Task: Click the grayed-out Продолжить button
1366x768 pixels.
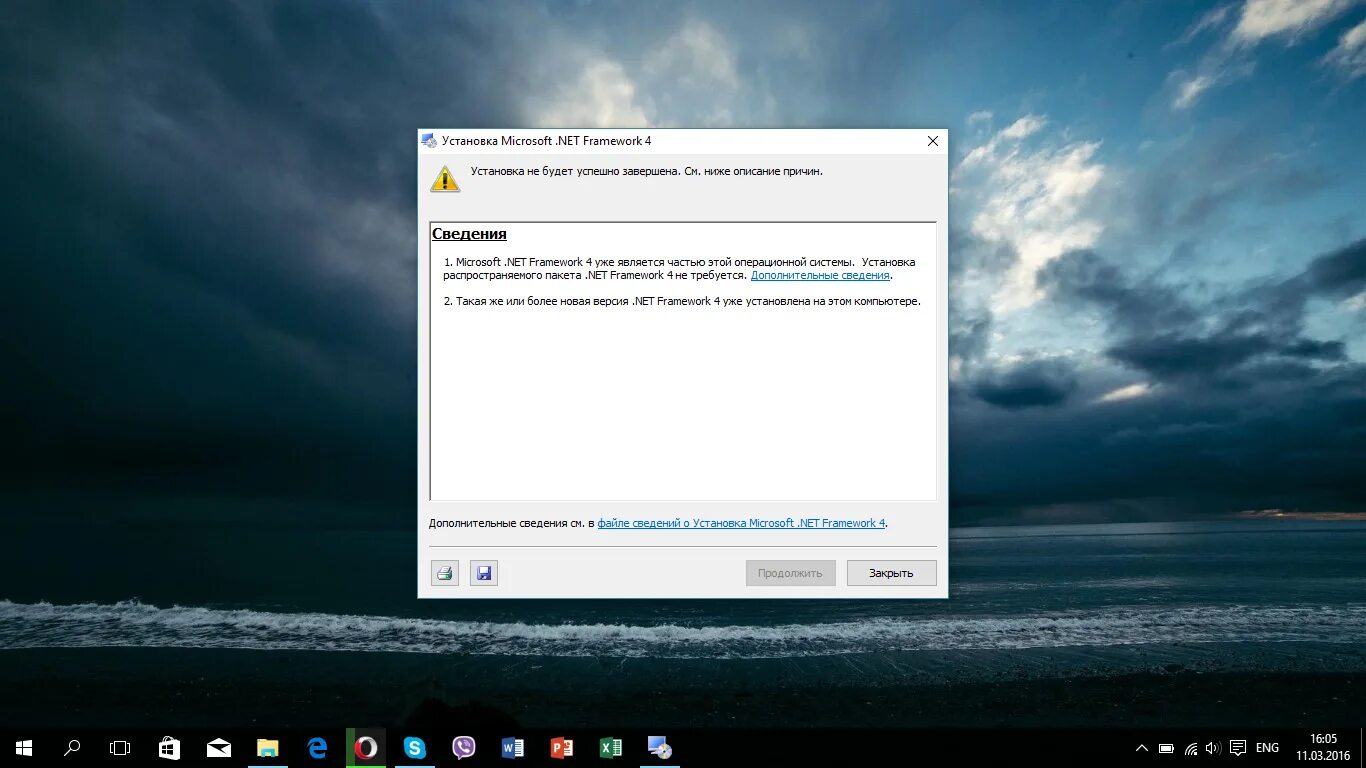Action: pyautogui.click(x=790, y=573)
